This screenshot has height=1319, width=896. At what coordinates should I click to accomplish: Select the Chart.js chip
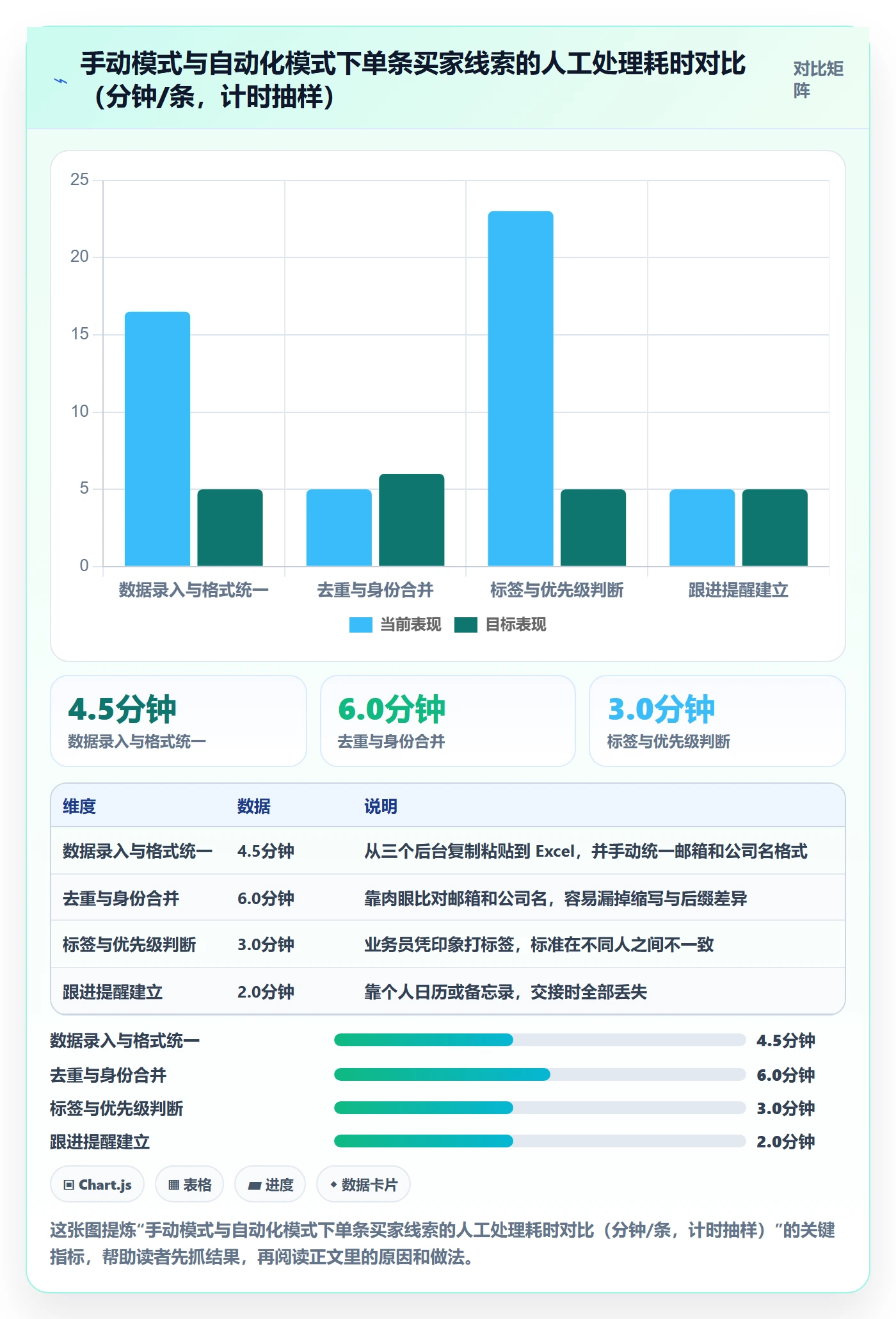pyautogui.click(x=97, y=1185)
